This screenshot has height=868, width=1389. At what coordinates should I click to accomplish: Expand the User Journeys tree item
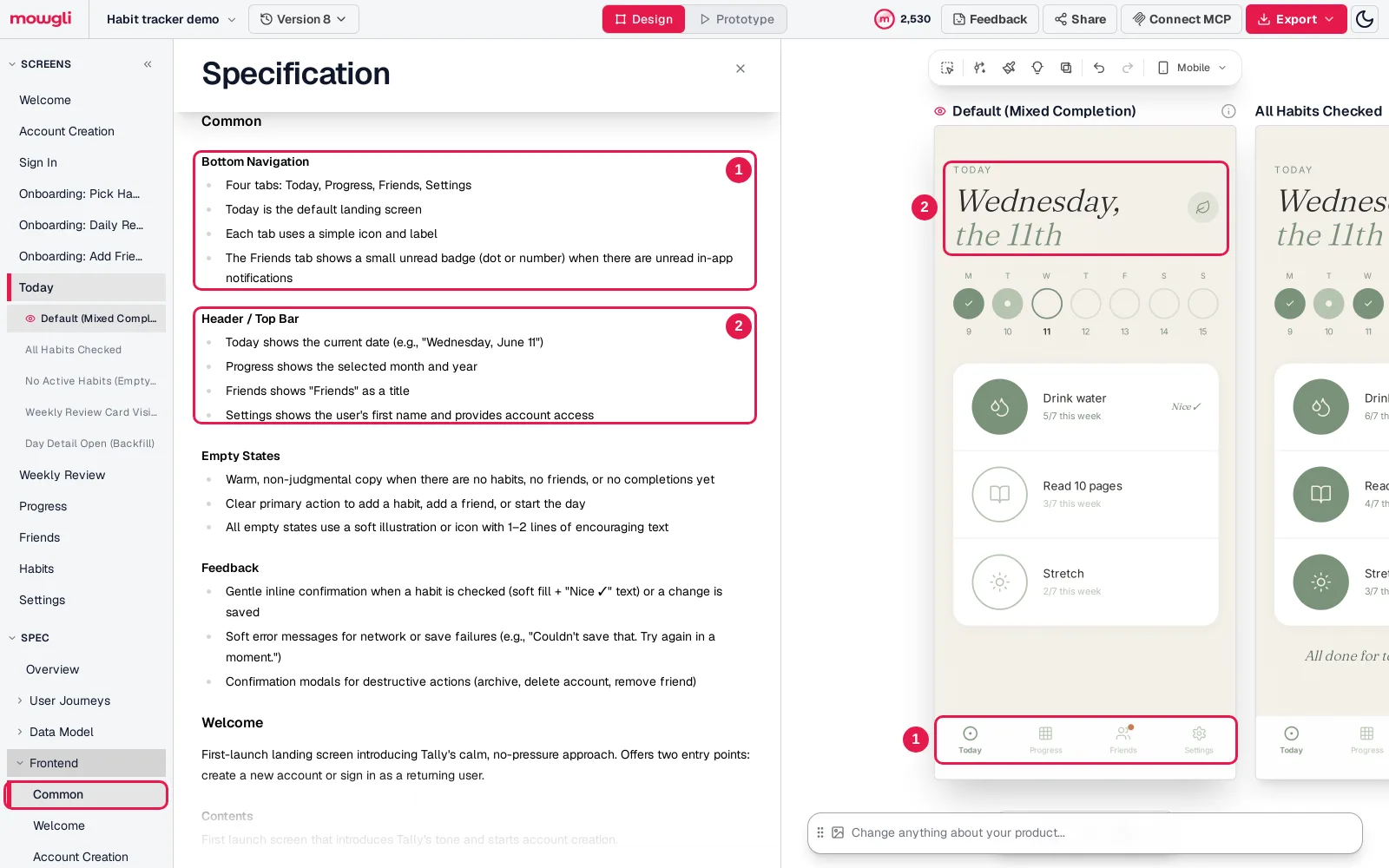pyautogui.click(x=20, y=700)
